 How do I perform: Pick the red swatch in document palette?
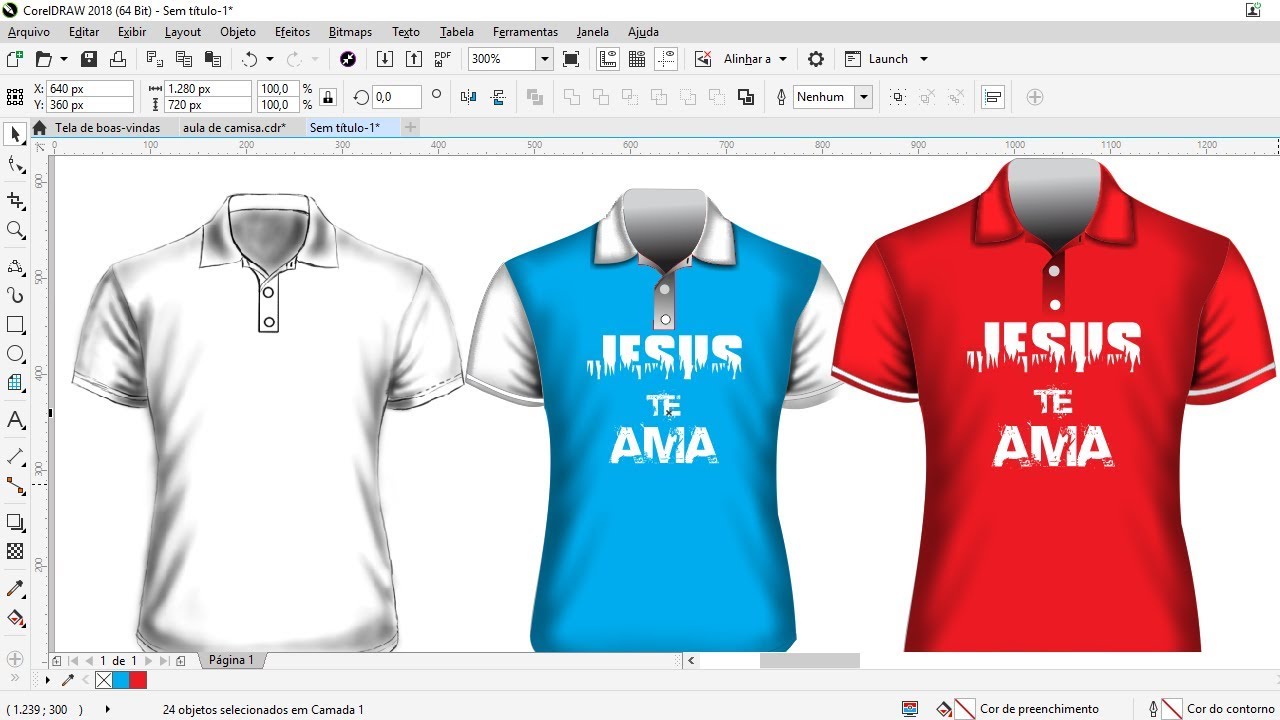tap(138, 680)
